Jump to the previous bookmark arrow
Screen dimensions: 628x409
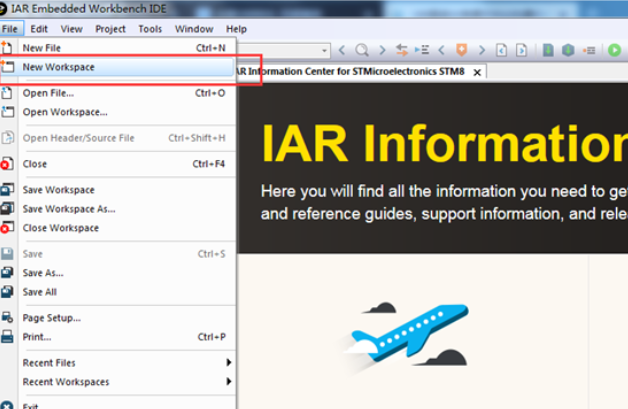pyautogui.click(x=441, y=50)
